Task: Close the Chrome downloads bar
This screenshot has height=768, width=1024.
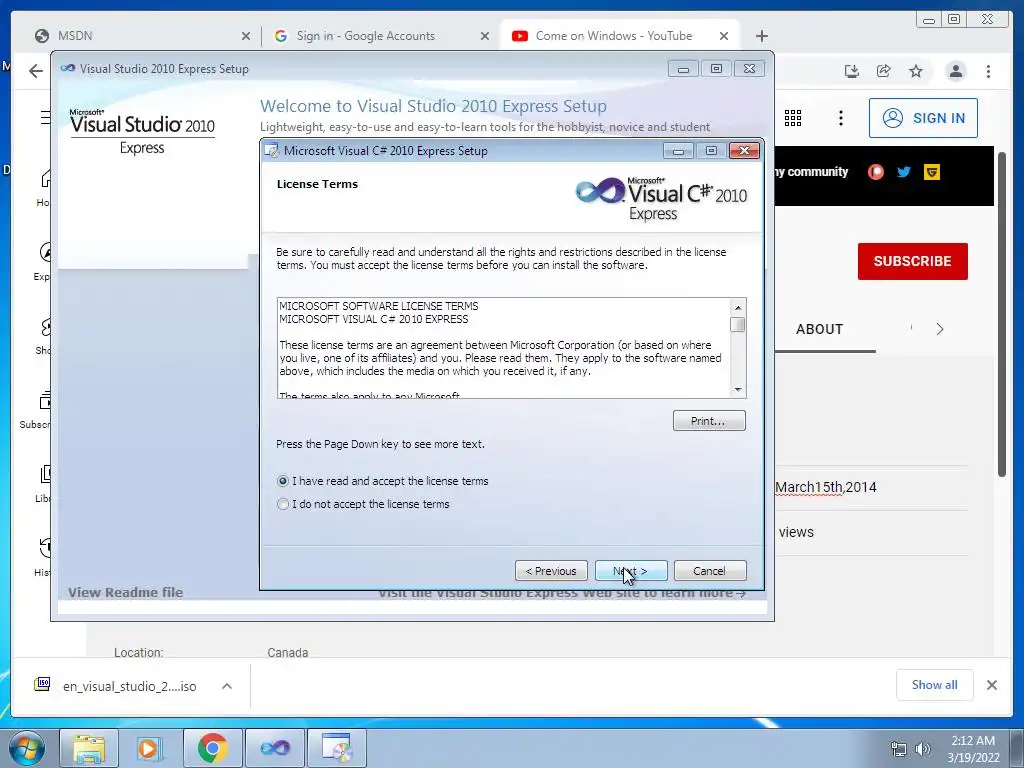Action: pyautogui.click(x=991, y=685)
